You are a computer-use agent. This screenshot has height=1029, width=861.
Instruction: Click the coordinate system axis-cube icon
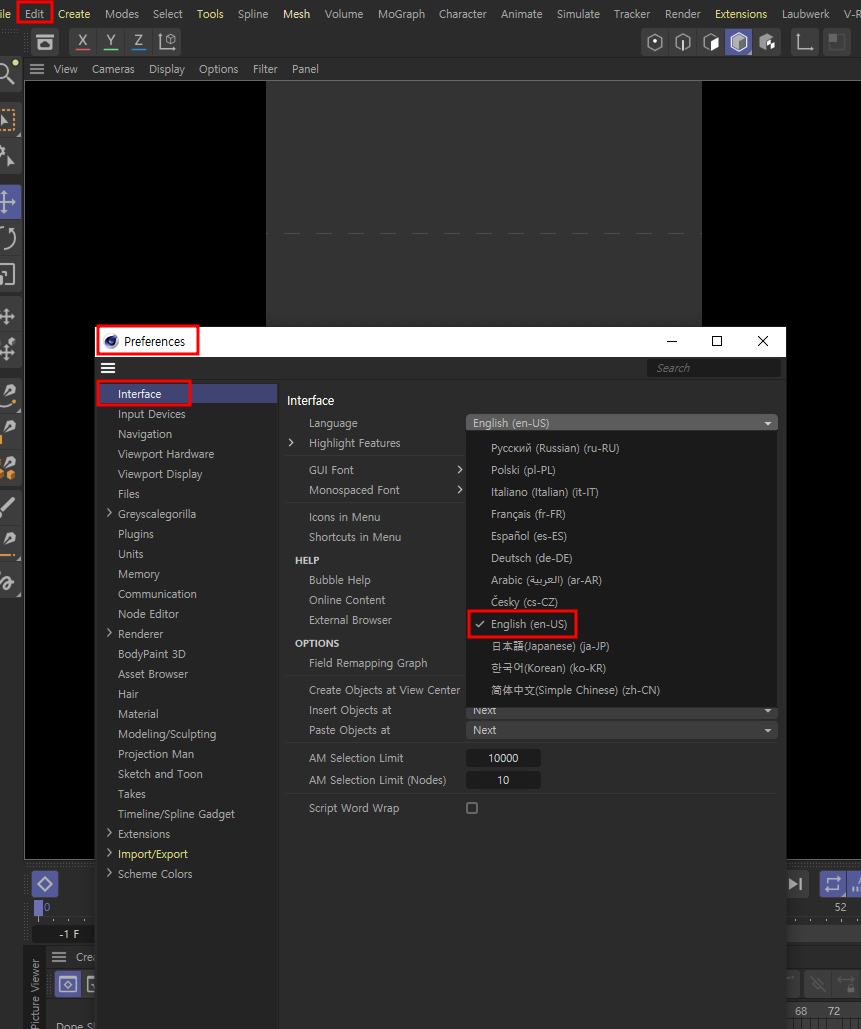coord(167,42)
